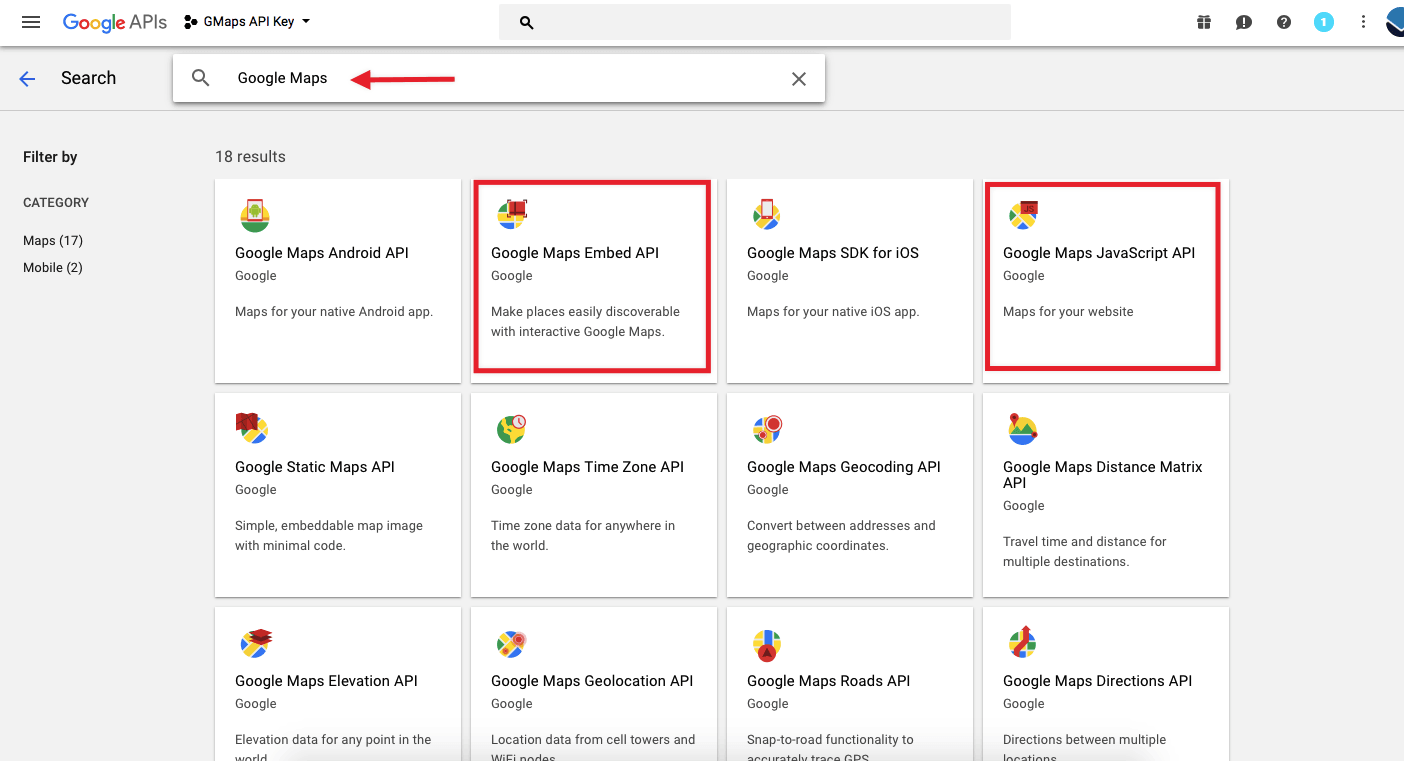Viewport: 1404px width, 761px height.
Task: Open Google Static Maps API title
Action: pyautogui.click(x=315, y=467)
